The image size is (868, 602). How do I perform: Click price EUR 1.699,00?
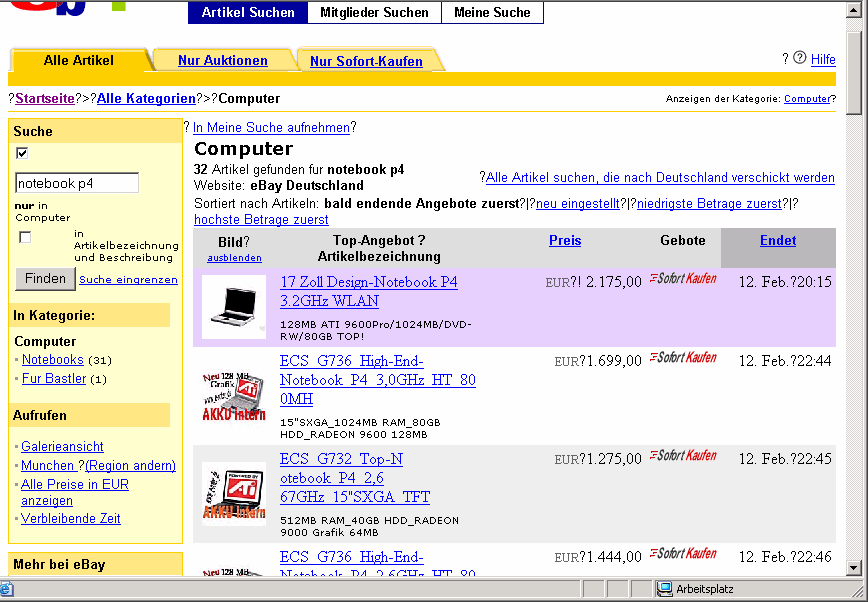click(x=598, y=362)
